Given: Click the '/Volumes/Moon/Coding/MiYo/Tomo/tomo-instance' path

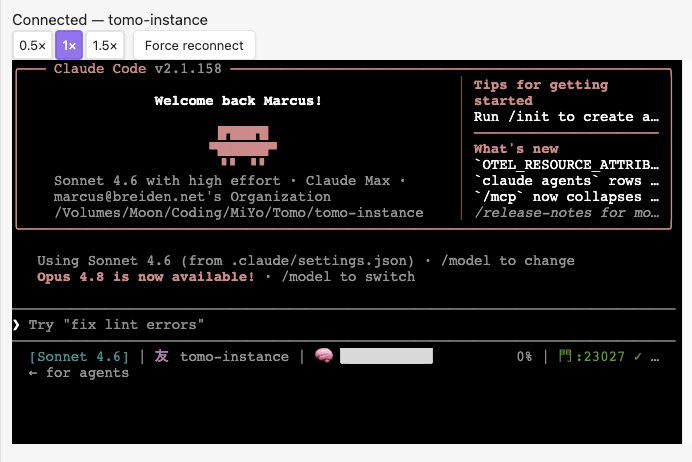Looking at the screenshot, I should pyautogui.click(x=238, y=213).
